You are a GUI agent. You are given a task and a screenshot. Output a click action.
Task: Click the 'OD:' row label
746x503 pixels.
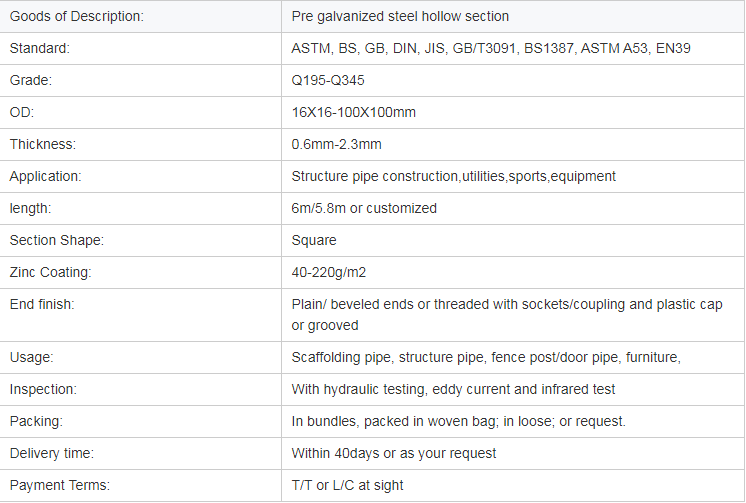(x=21, y=112)
